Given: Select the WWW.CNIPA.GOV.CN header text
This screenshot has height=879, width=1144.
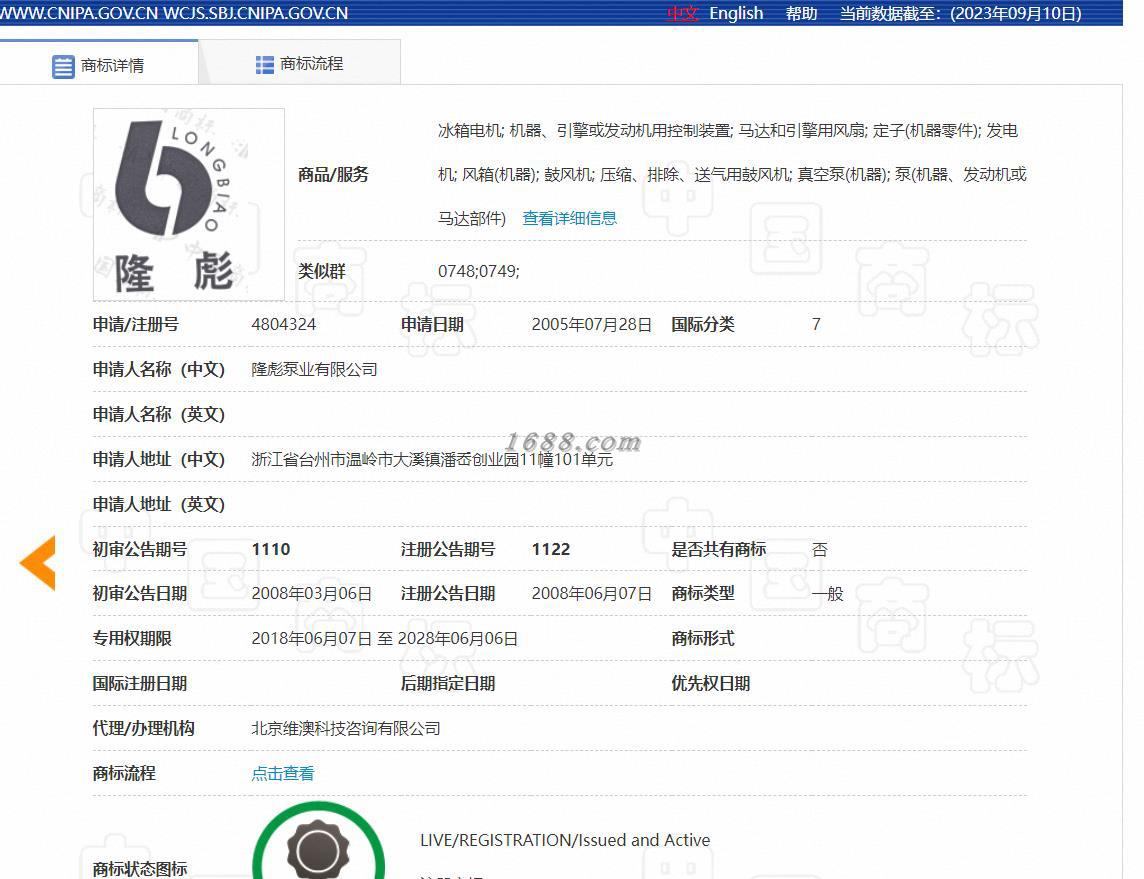Looking at the screenshot, I should [80, 13].
